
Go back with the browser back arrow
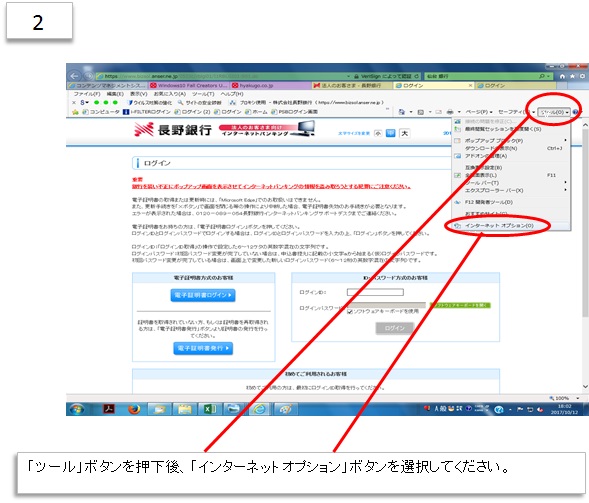coord(74,76)
